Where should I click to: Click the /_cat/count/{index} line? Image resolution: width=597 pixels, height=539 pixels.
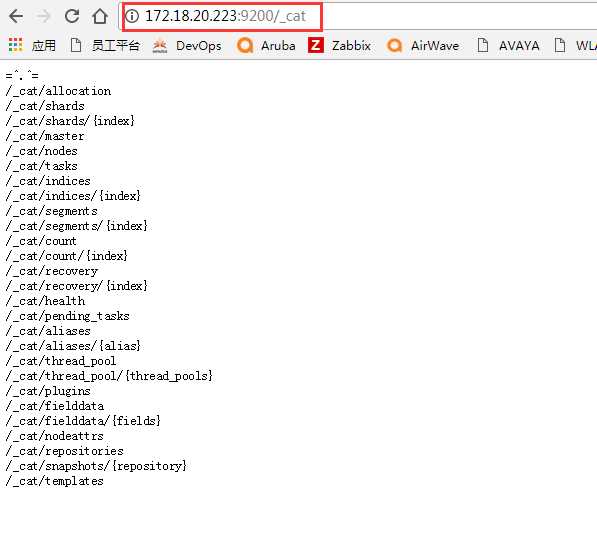[67, 256]
